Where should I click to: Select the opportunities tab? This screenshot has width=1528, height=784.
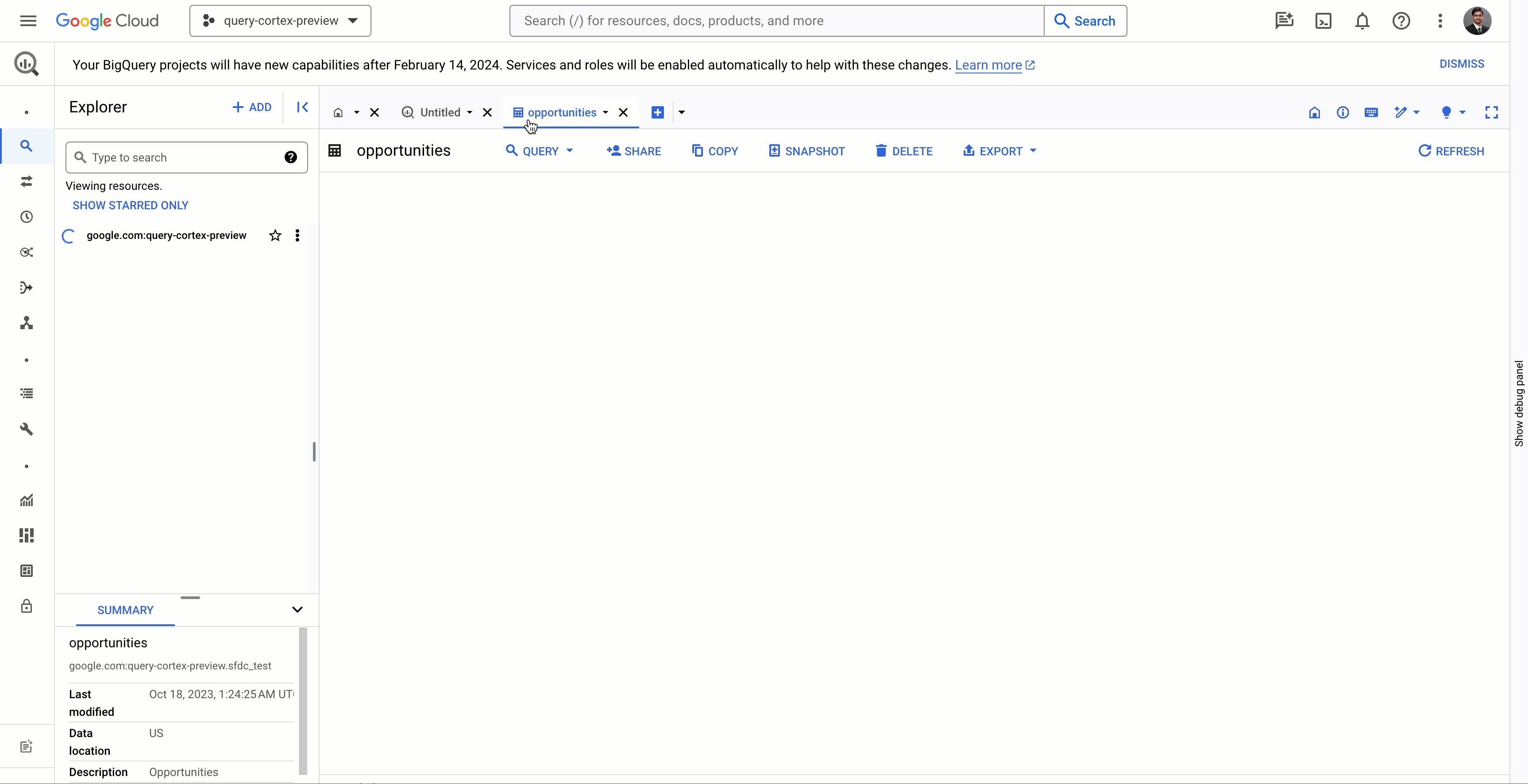tap(562, 112)
